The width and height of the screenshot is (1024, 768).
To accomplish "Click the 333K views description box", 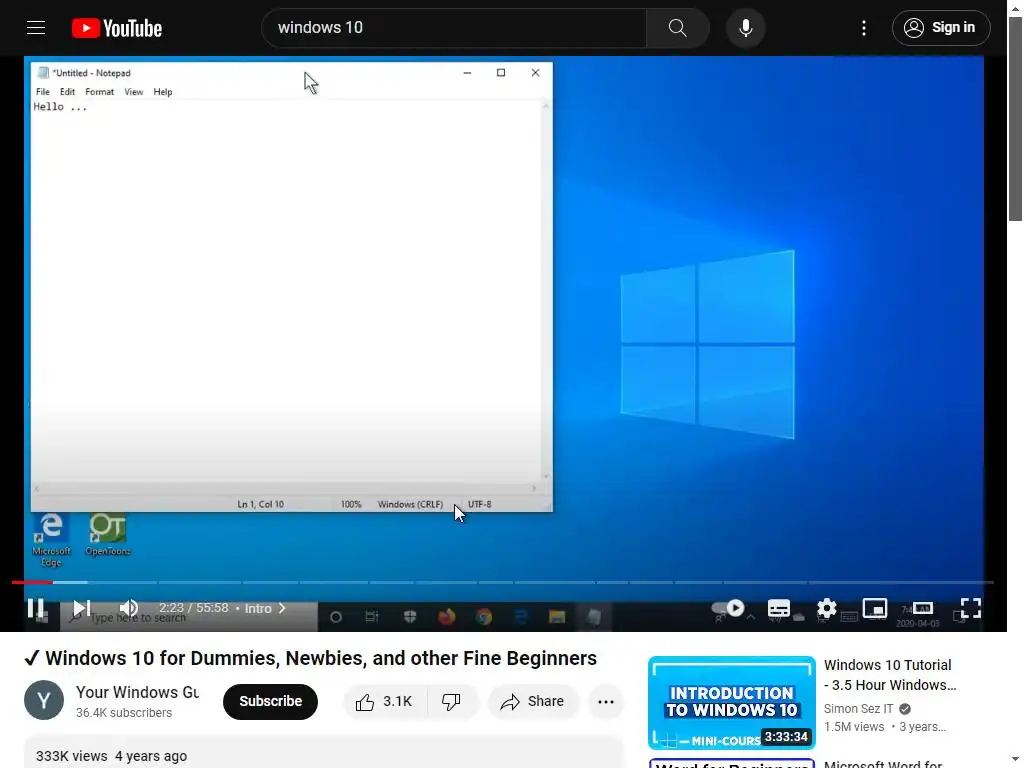I will [x=323, y=752].
